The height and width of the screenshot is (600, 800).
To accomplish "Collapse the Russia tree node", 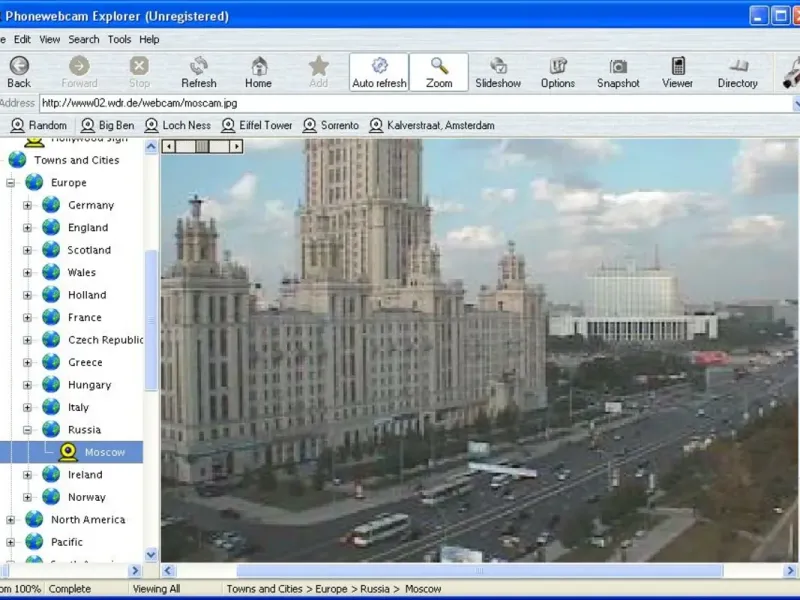I will coord(28,430).
